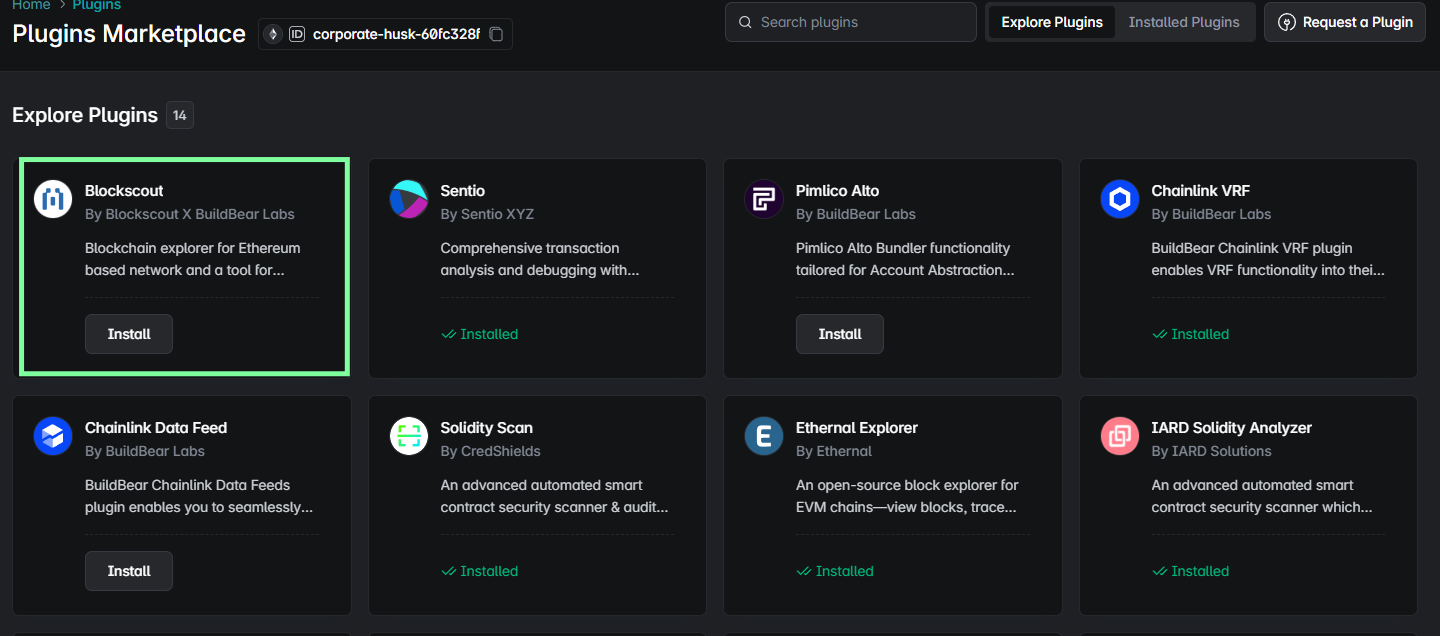Install the Pimlico Alto plugin
Screen dimensions: 1440x636
point(839,334)
